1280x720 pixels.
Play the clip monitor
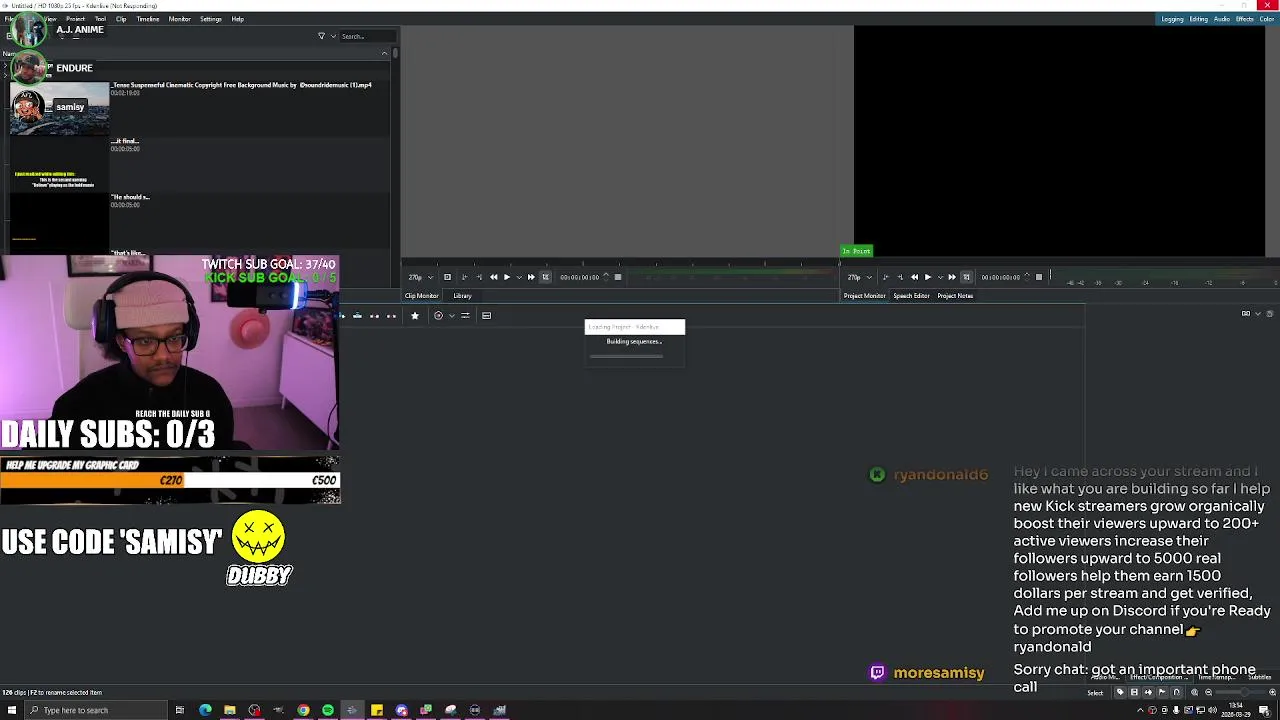point(507,277)
